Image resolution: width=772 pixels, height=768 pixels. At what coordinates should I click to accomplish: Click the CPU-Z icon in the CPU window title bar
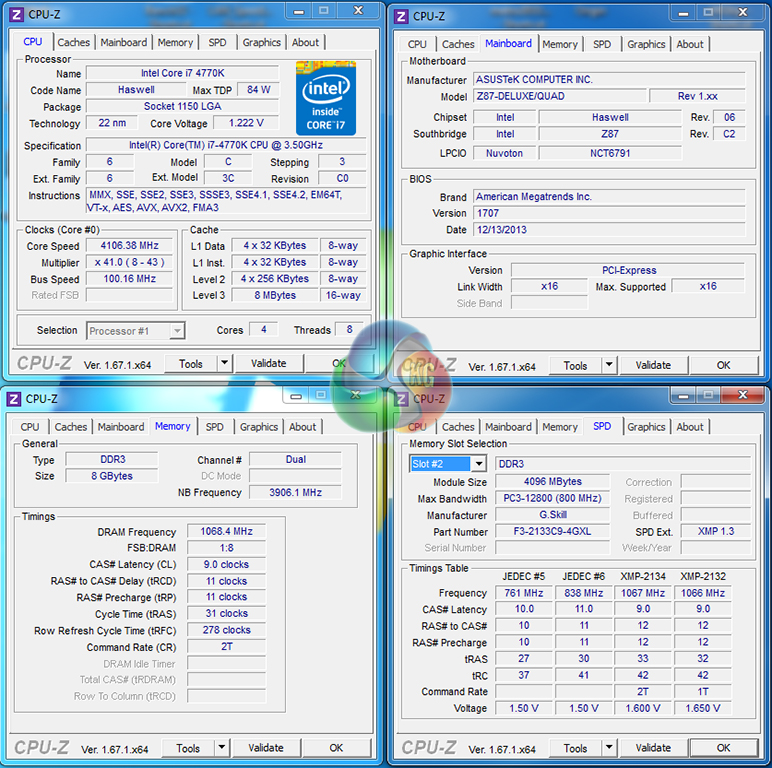(13, 14)
